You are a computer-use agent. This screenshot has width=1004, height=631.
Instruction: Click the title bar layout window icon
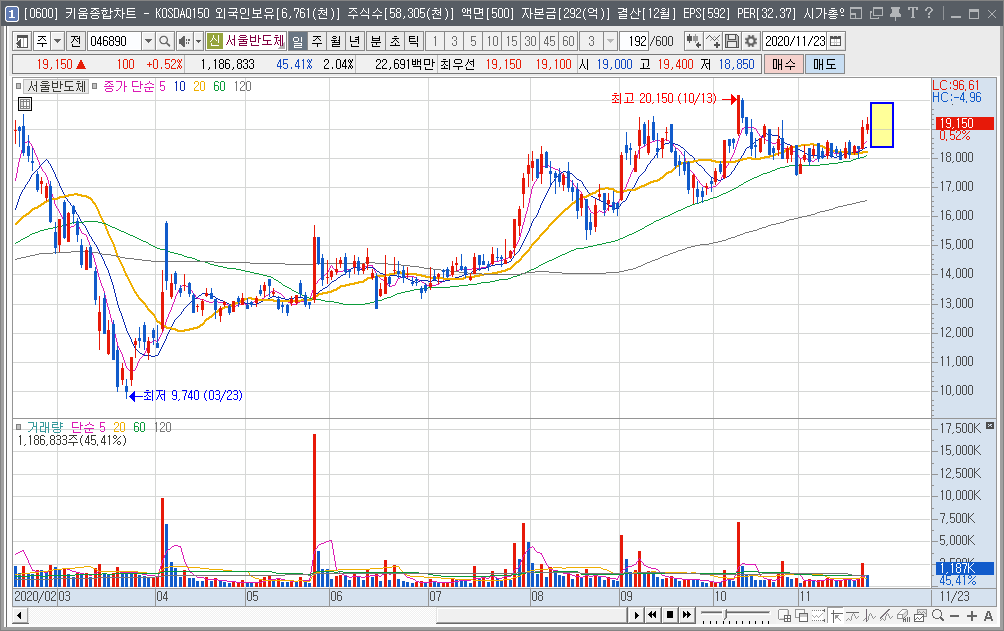pos(856,13)
